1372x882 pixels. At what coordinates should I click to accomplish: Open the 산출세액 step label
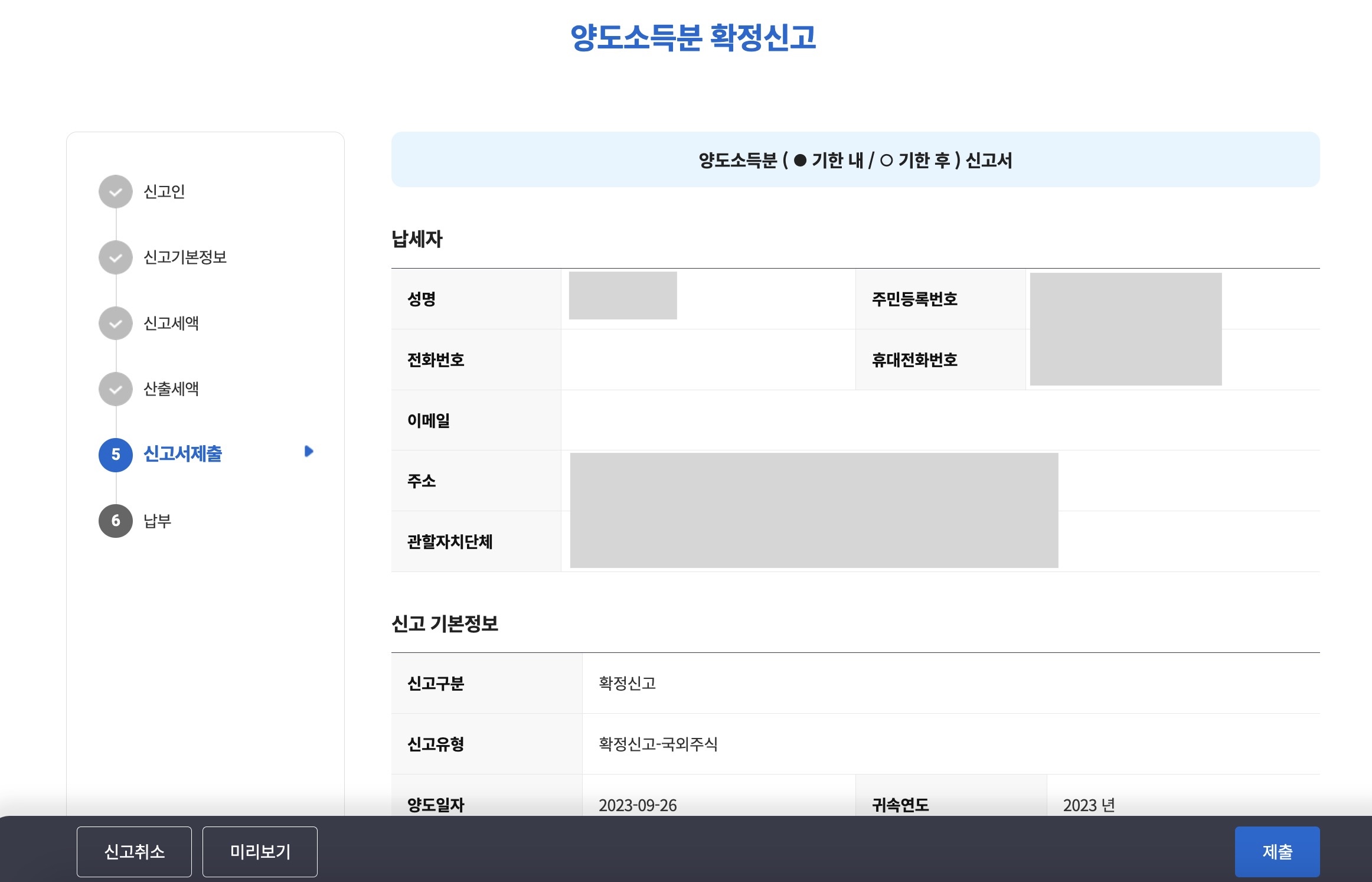point(171,389)
